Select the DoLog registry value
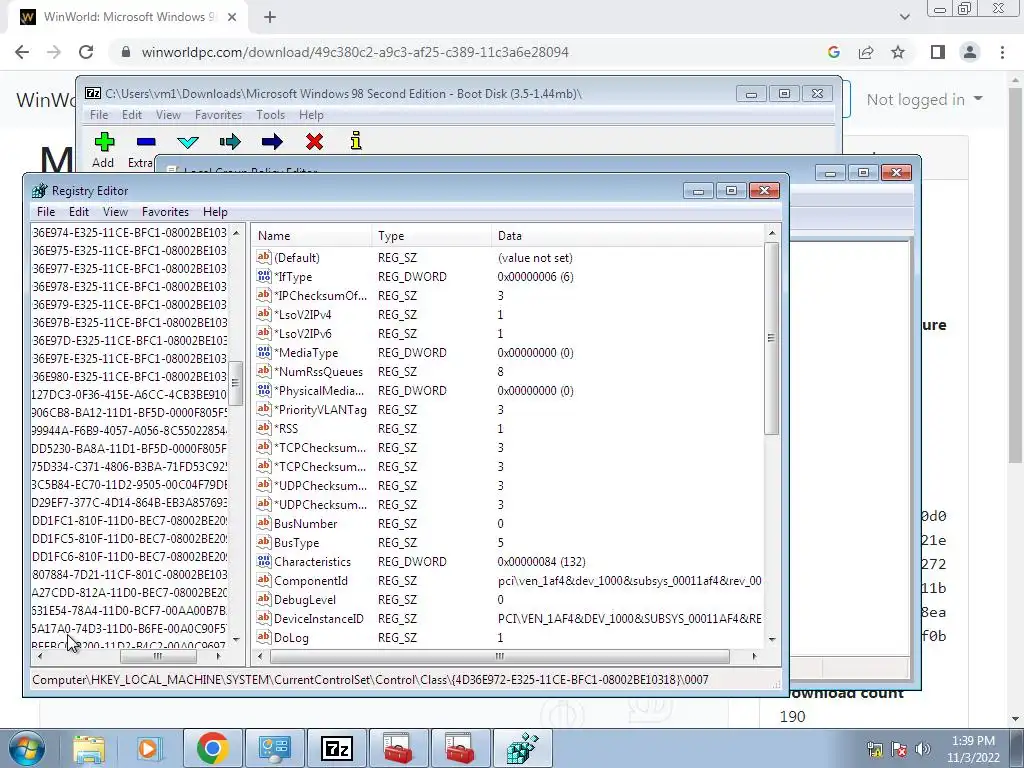This screenshot has height=768, width=1024. point(291,637)
